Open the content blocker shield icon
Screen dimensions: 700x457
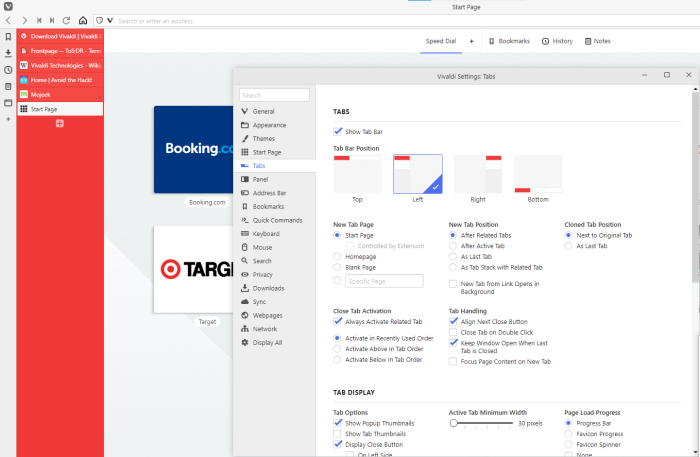coord(99,20)
